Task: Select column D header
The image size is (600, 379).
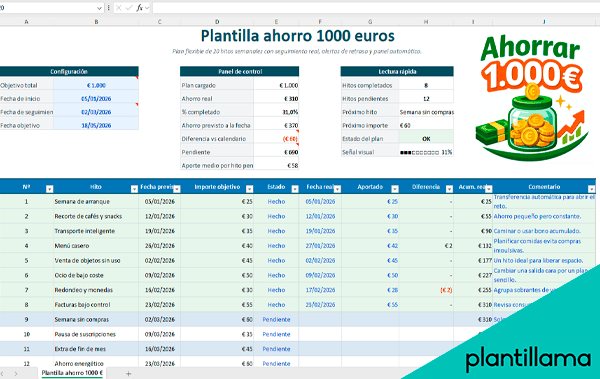Action: 217,22
